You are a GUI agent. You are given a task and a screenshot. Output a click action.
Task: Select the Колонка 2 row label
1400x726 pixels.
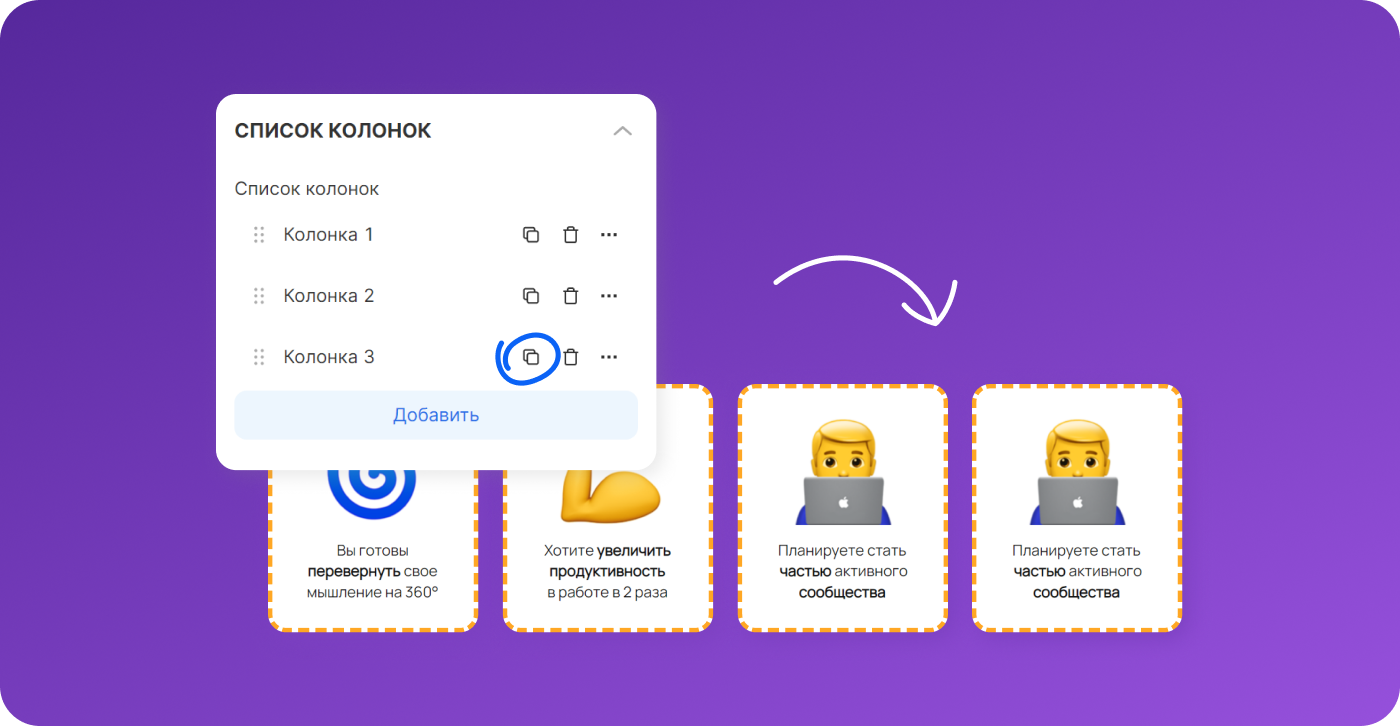(329, 296)
